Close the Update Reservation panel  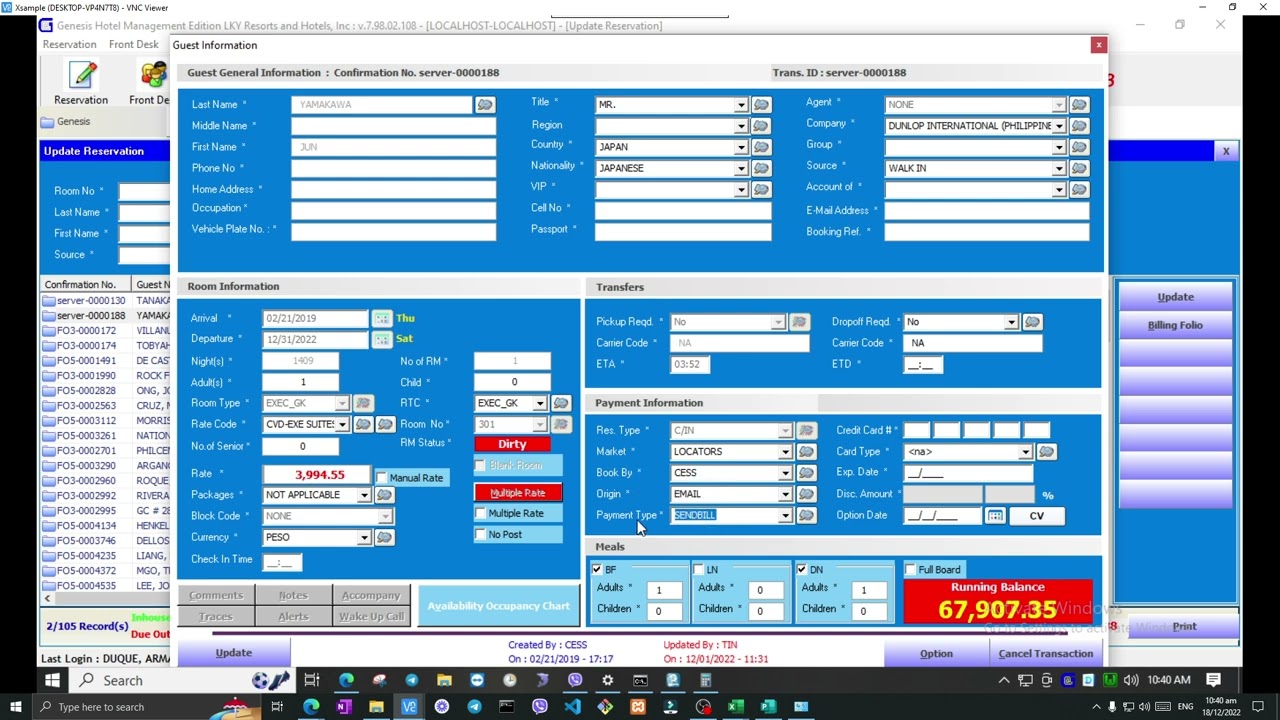[x=1226, y=151]
